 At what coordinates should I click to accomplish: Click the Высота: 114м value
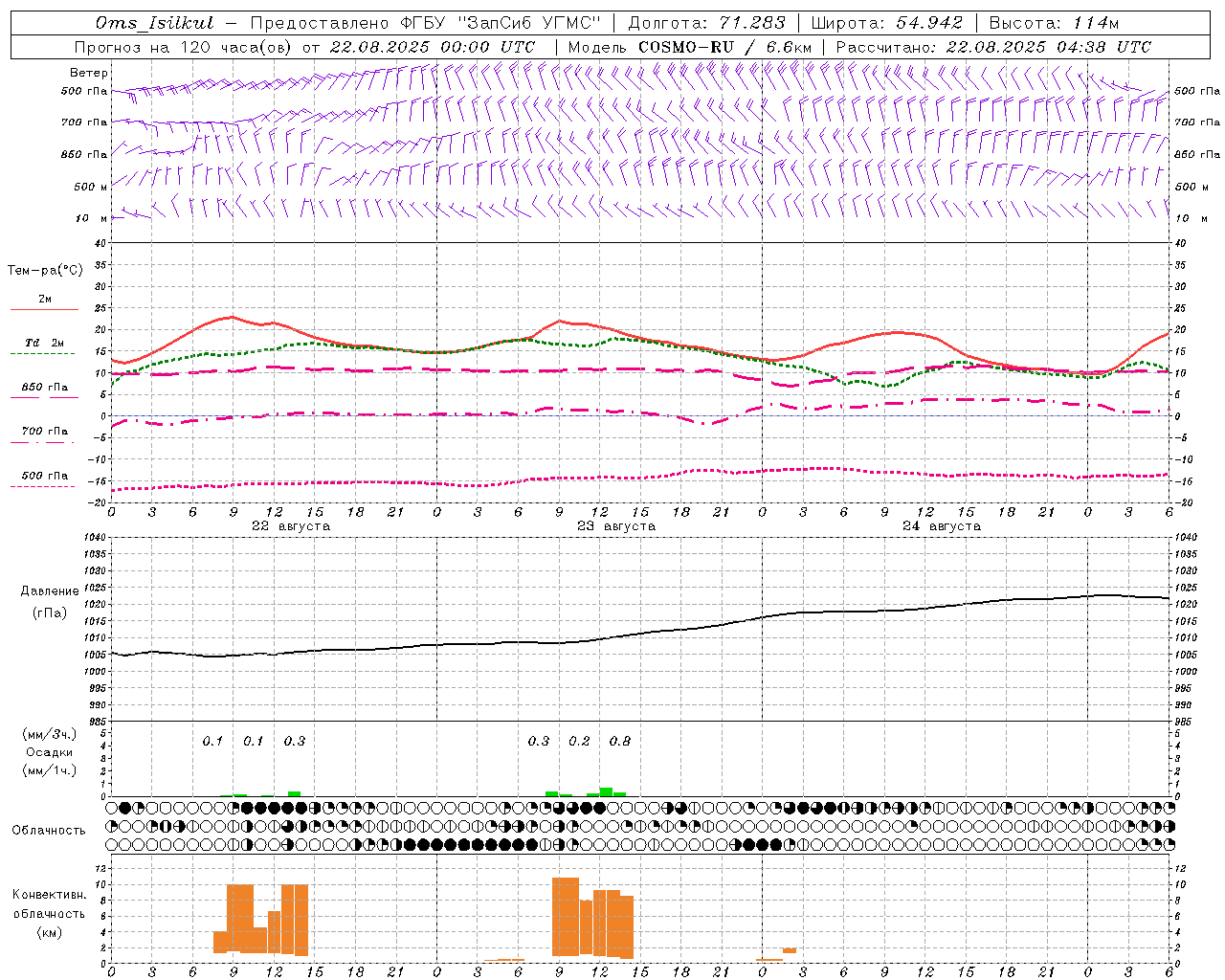click(x=1054, y=23)
